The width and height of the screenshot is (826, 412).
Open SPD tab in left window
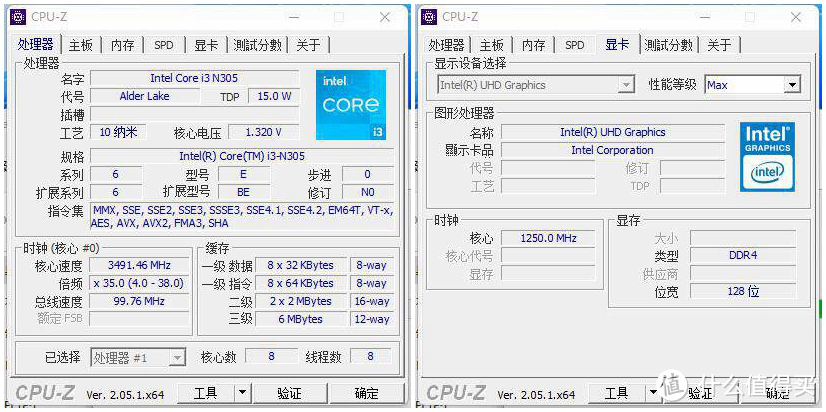(163, 45)
